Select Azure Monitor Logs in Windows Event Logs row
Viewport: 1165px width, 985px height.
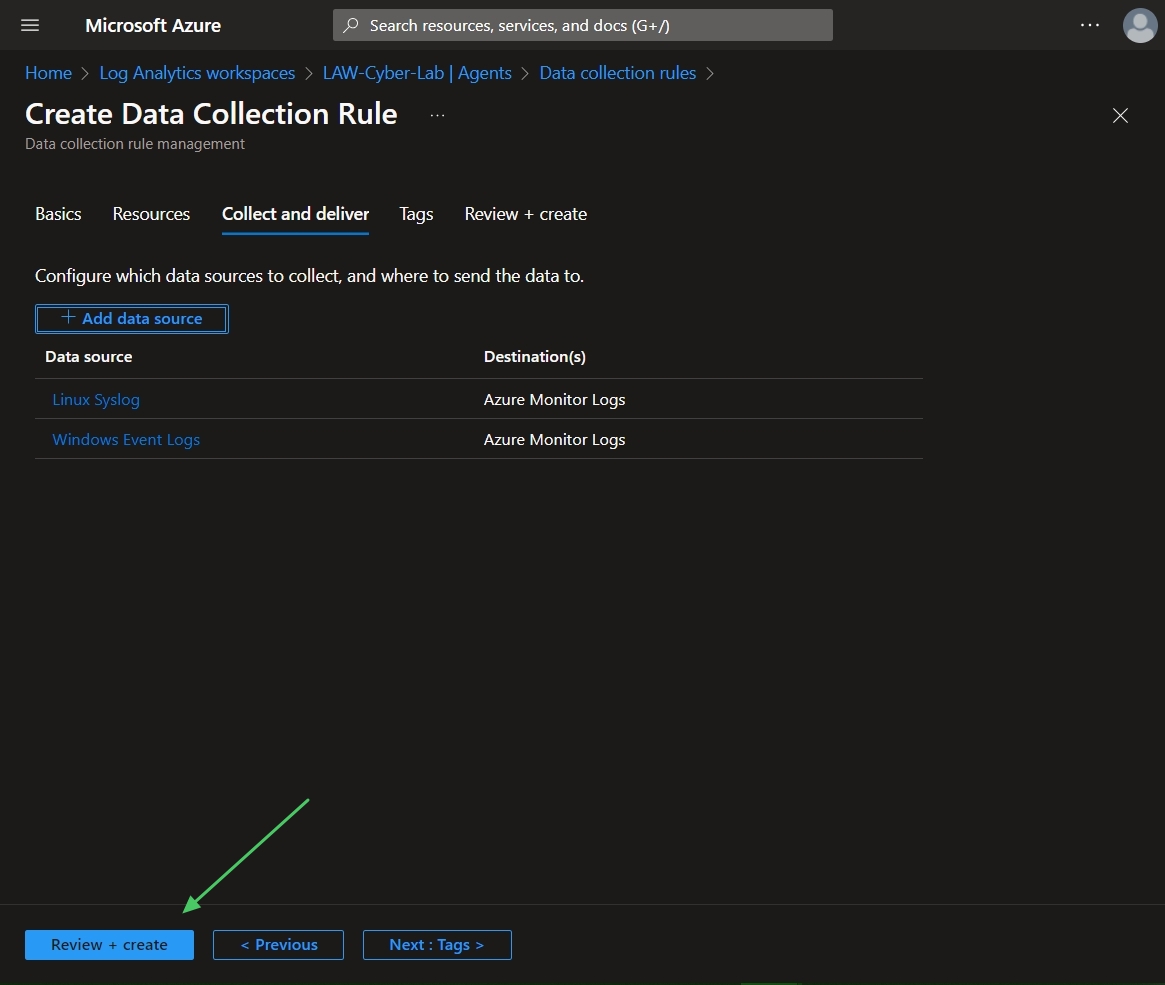click(554, 440)
